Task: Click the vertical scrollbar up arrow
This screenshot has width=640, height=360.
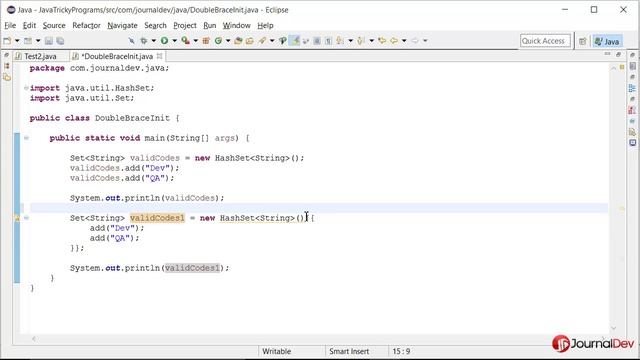Action: pos(613,68)
